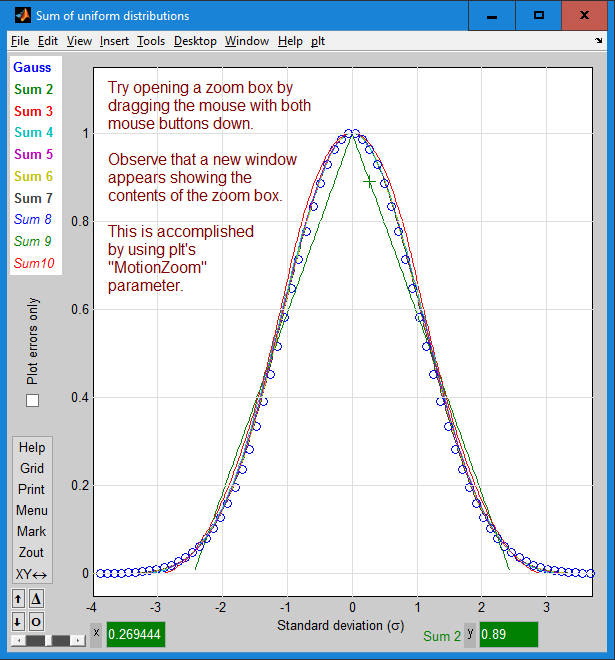This screenshot has height=660, width=615.
Task: Click the circle marker button
Action: coord(36,622)
